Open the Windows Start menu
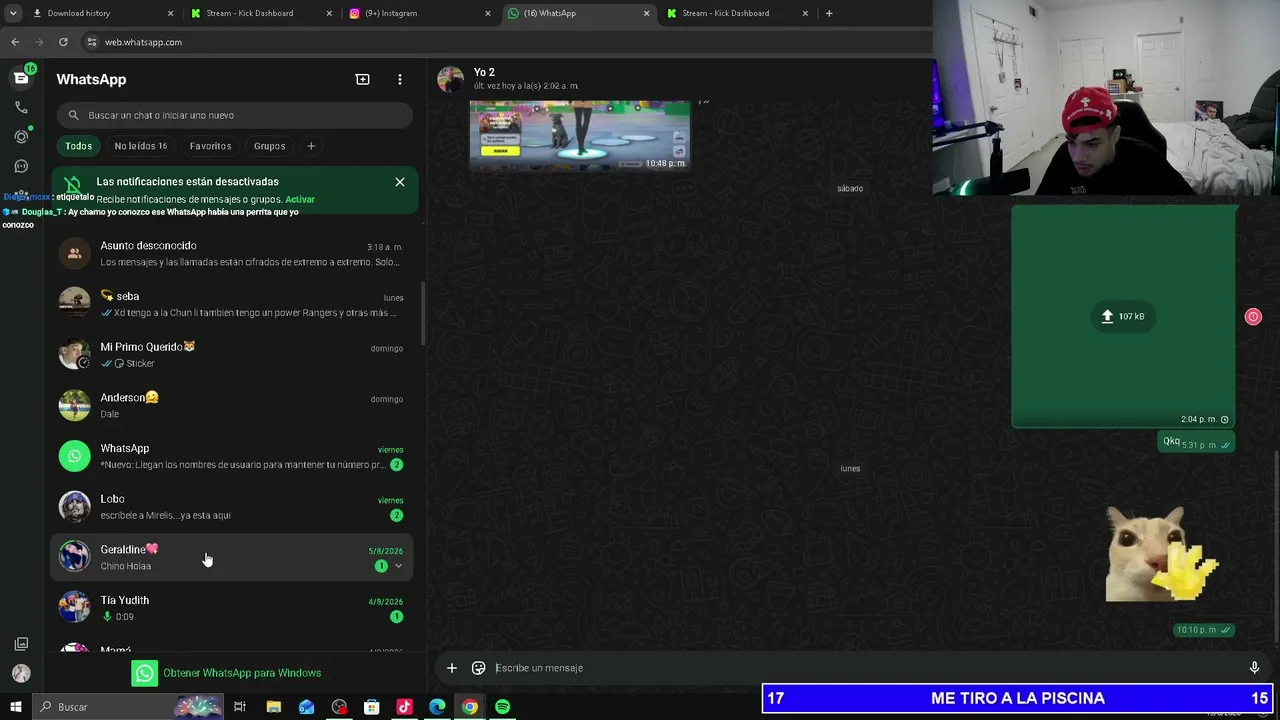Viewport: 1280px width, 720px height. [x=15, y=707]
